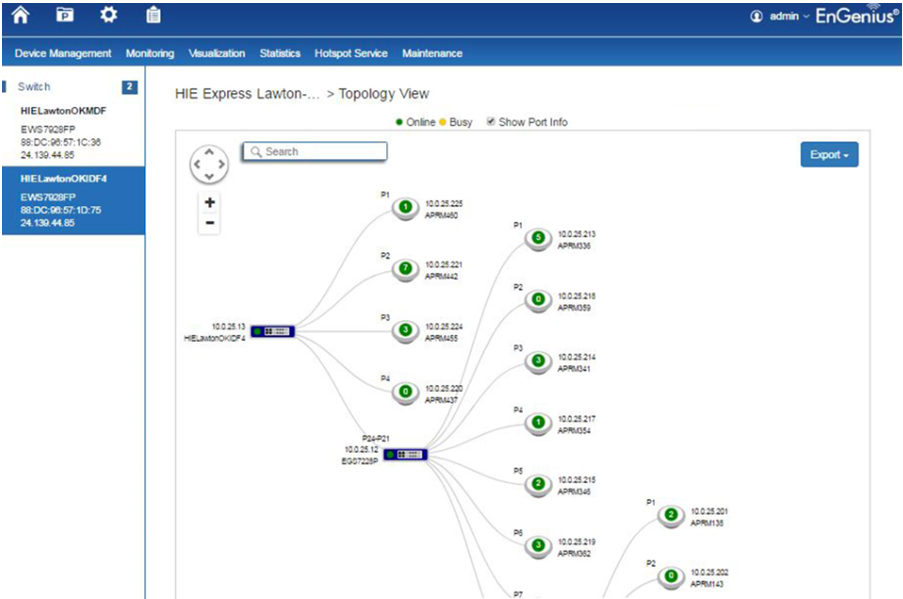The width and height of the screenshot is (903, 599).
Task: Click the access point icon for APRM336
Action: 538,238
